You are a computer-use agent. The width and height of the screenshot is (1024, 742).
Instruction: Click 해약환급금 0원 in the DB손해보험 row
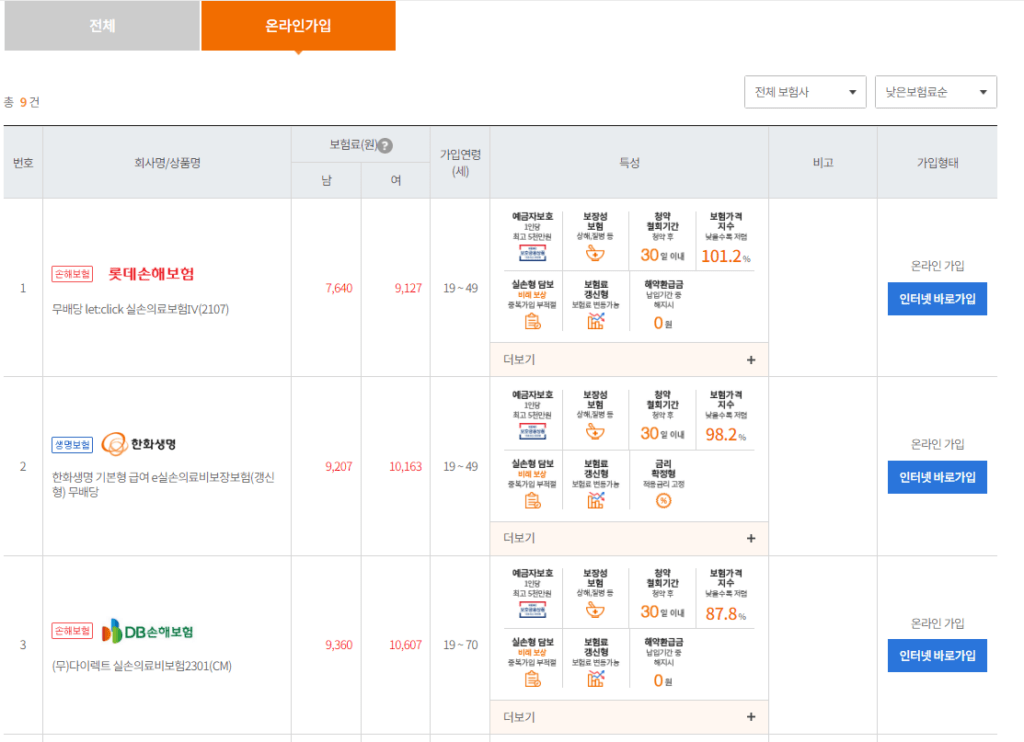(x=664, y=662)
